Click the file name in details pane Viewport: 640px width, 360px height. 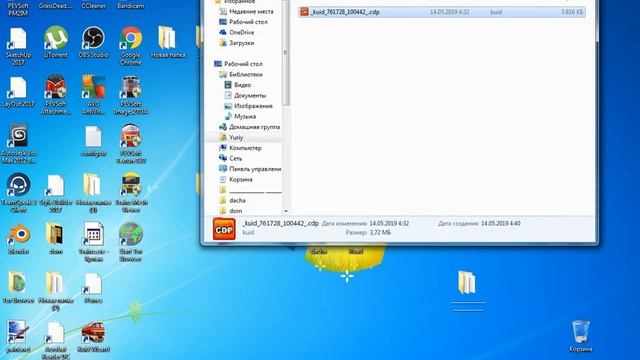[281, 223]
